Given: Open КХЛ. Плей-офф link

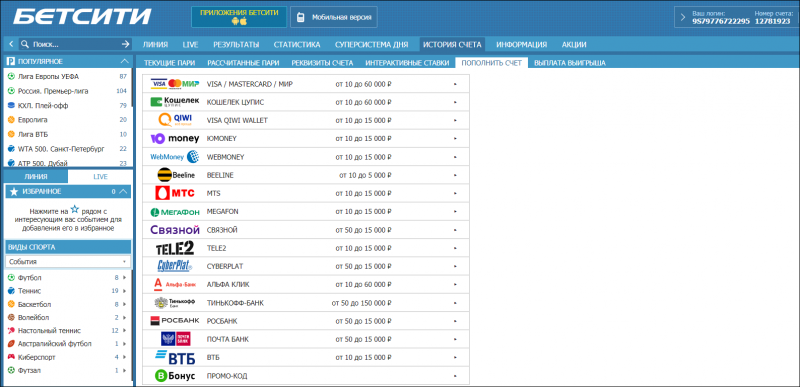Looking at the screenshot, I should (x=43, y=106).
